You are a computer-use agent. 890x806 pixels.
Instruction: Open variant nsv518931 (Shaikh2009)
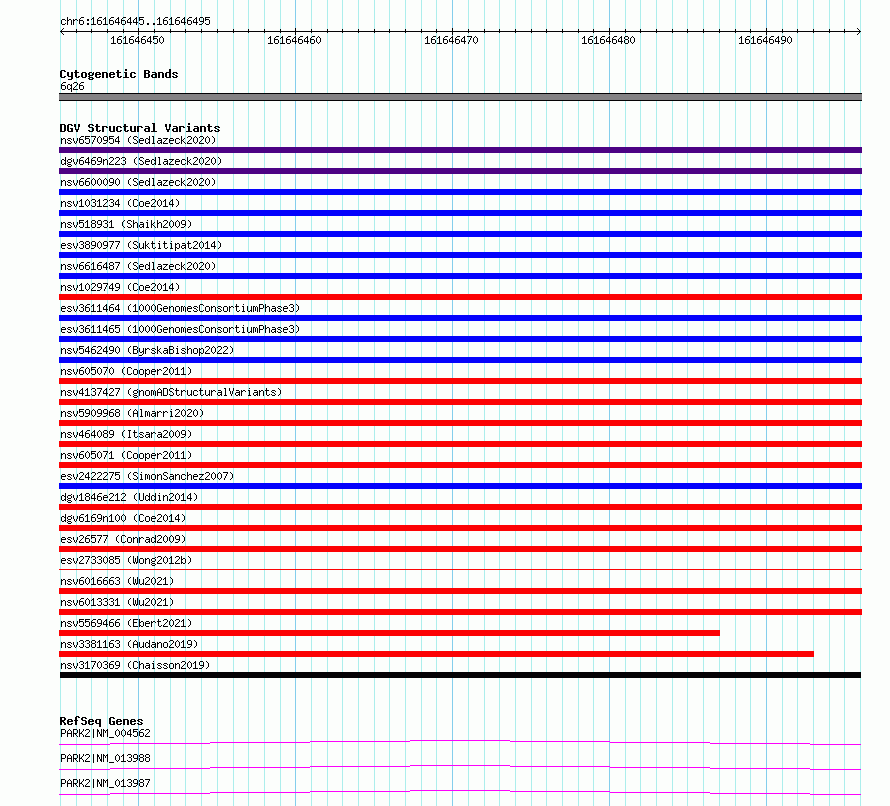coord(126,224)
